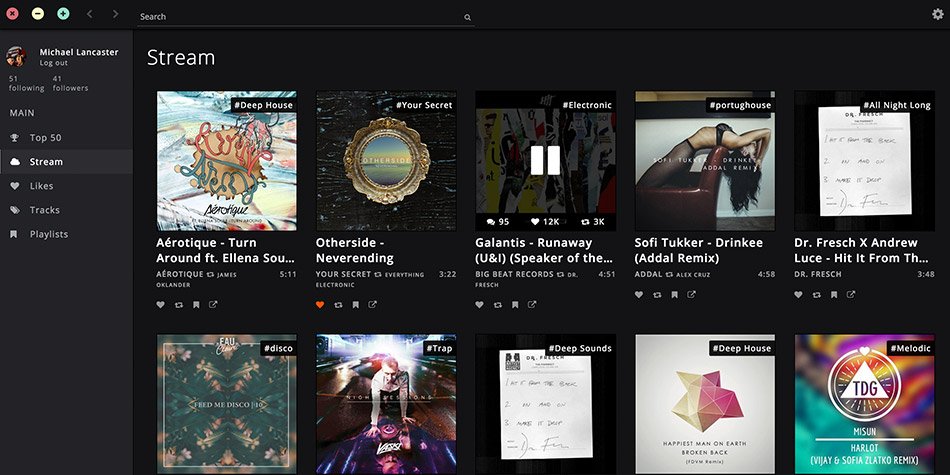Viewport: 950px width, 475px height.
Task: Open the DR. FRESCH artist link under the track
Action: (x=818, y=274)
